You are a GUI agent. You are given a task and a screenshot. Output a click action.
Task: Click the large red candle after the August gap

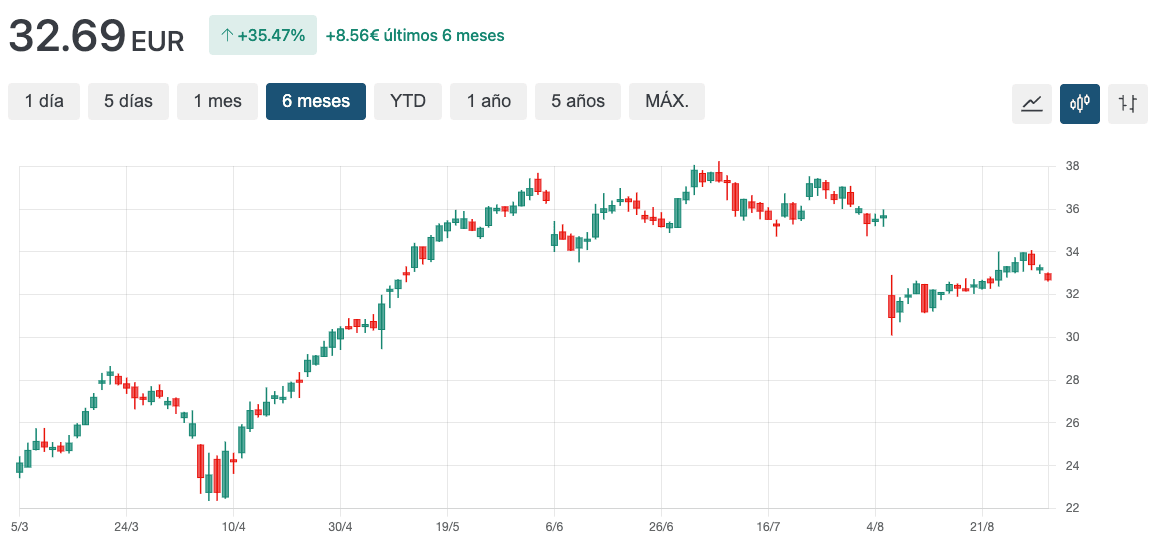891,305
